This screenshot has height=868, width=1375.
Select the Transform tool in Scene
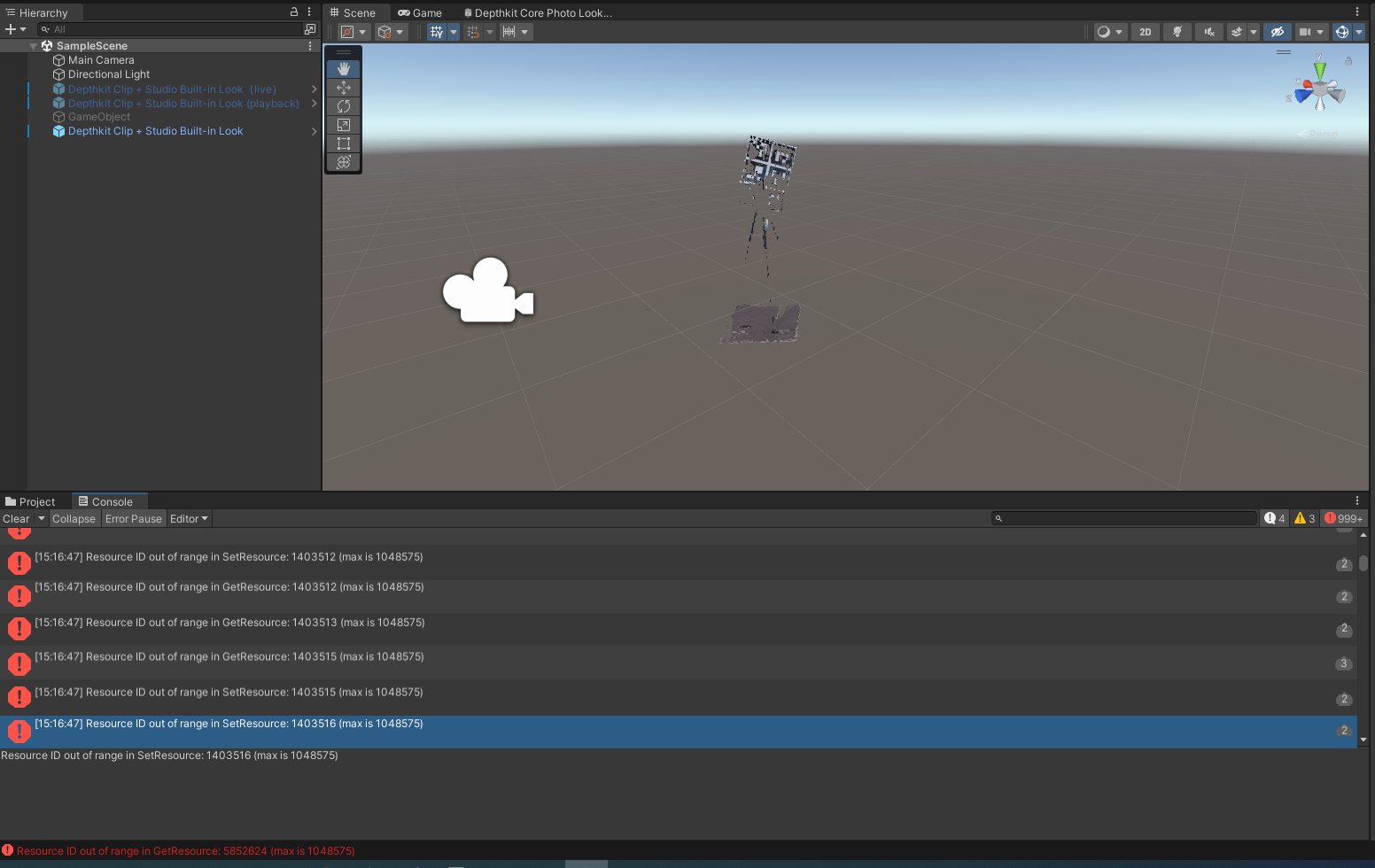tap(344, 162)
